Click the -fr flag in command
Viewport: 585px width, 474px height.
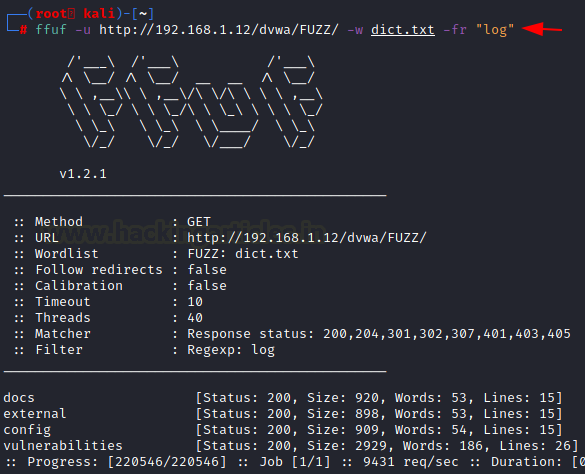(455, 29)
